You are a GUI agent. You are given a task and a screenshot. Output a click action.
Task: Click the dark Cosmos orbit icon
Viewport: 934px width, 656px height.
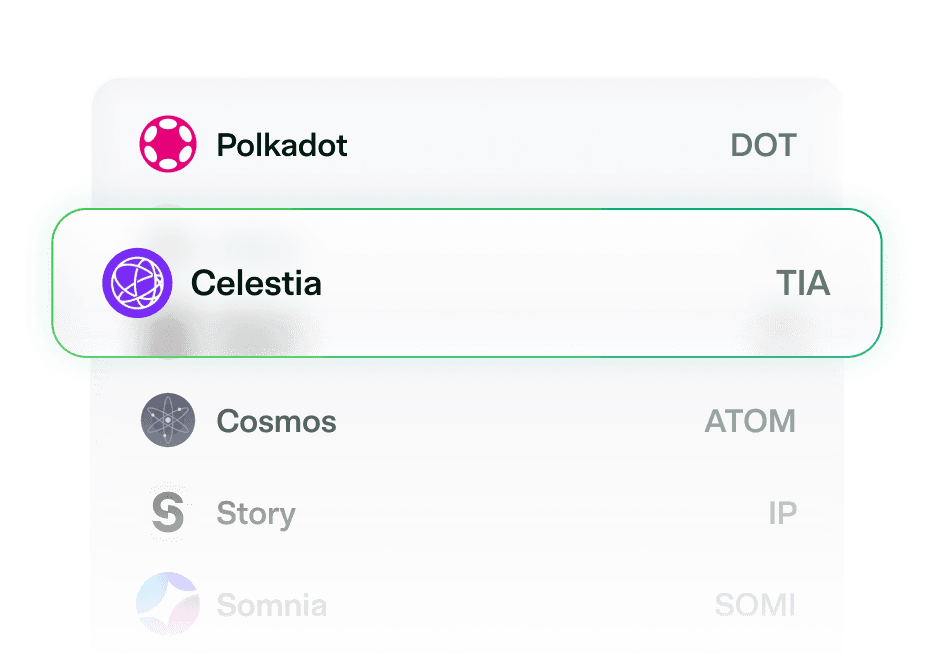coord(168,420)
